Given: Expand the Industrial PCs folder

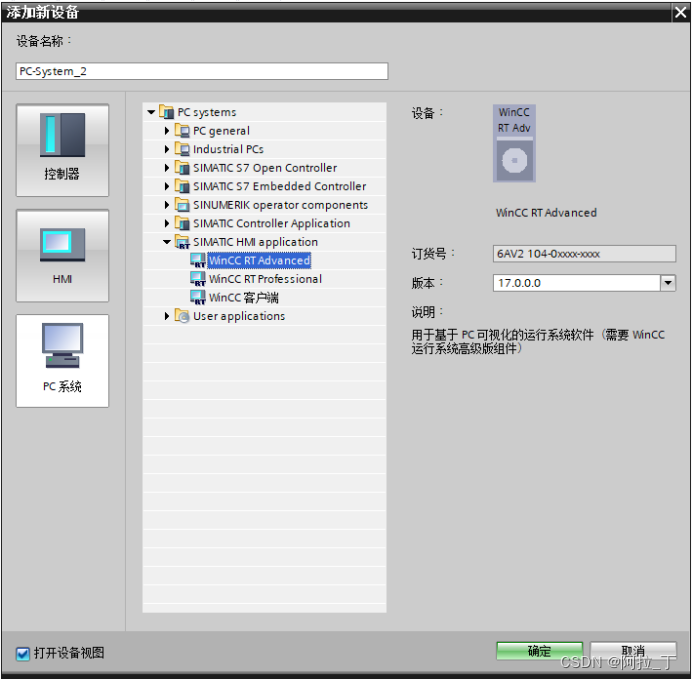Looking at the screenshot, I should point(167,149).
